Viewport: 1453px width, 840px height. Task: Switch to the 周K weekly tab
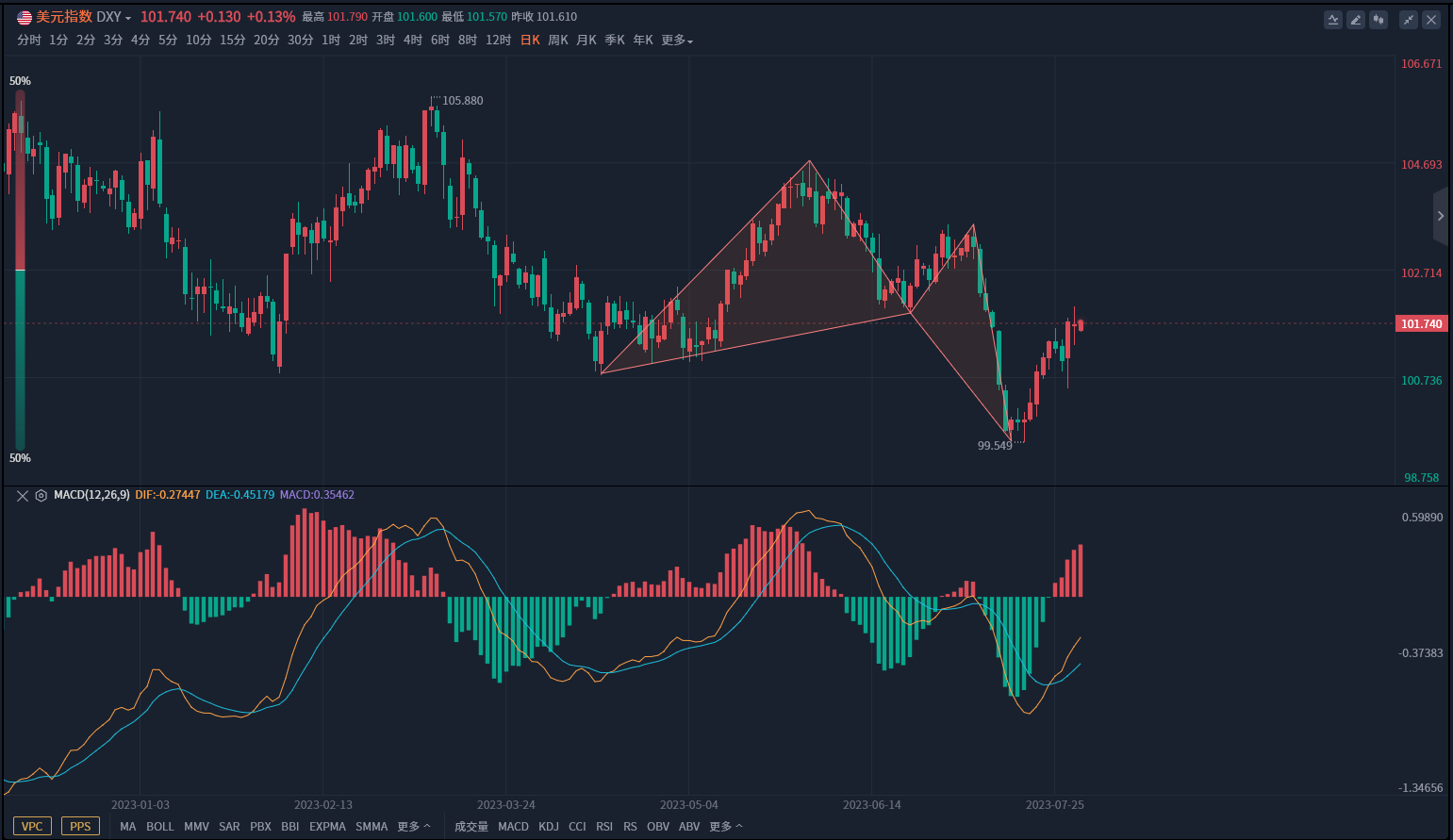point(558,41)
